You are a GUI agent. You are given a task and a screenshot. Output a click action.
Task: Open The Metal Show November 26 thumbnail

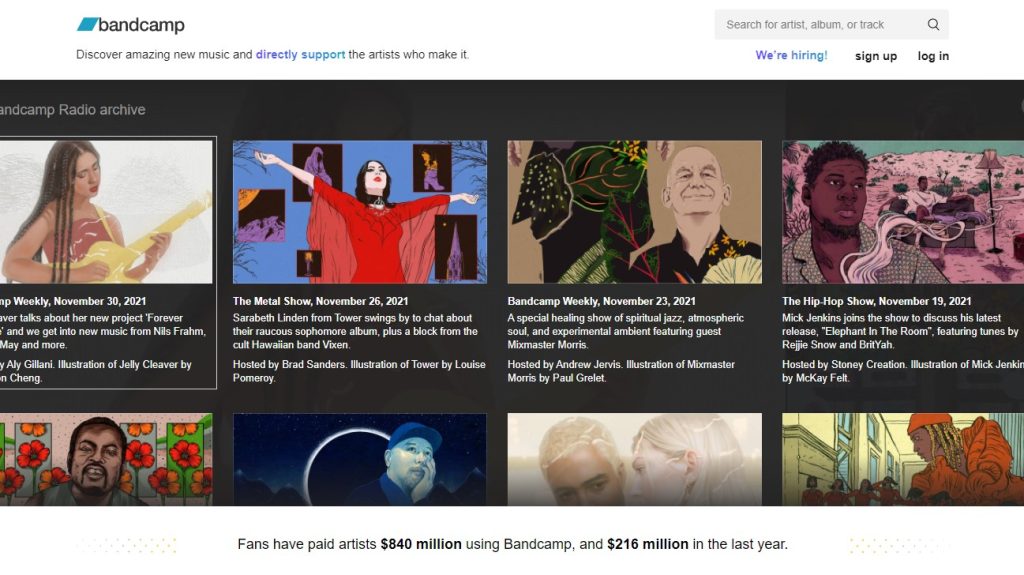pyautogui.click(x=360, y=212)
